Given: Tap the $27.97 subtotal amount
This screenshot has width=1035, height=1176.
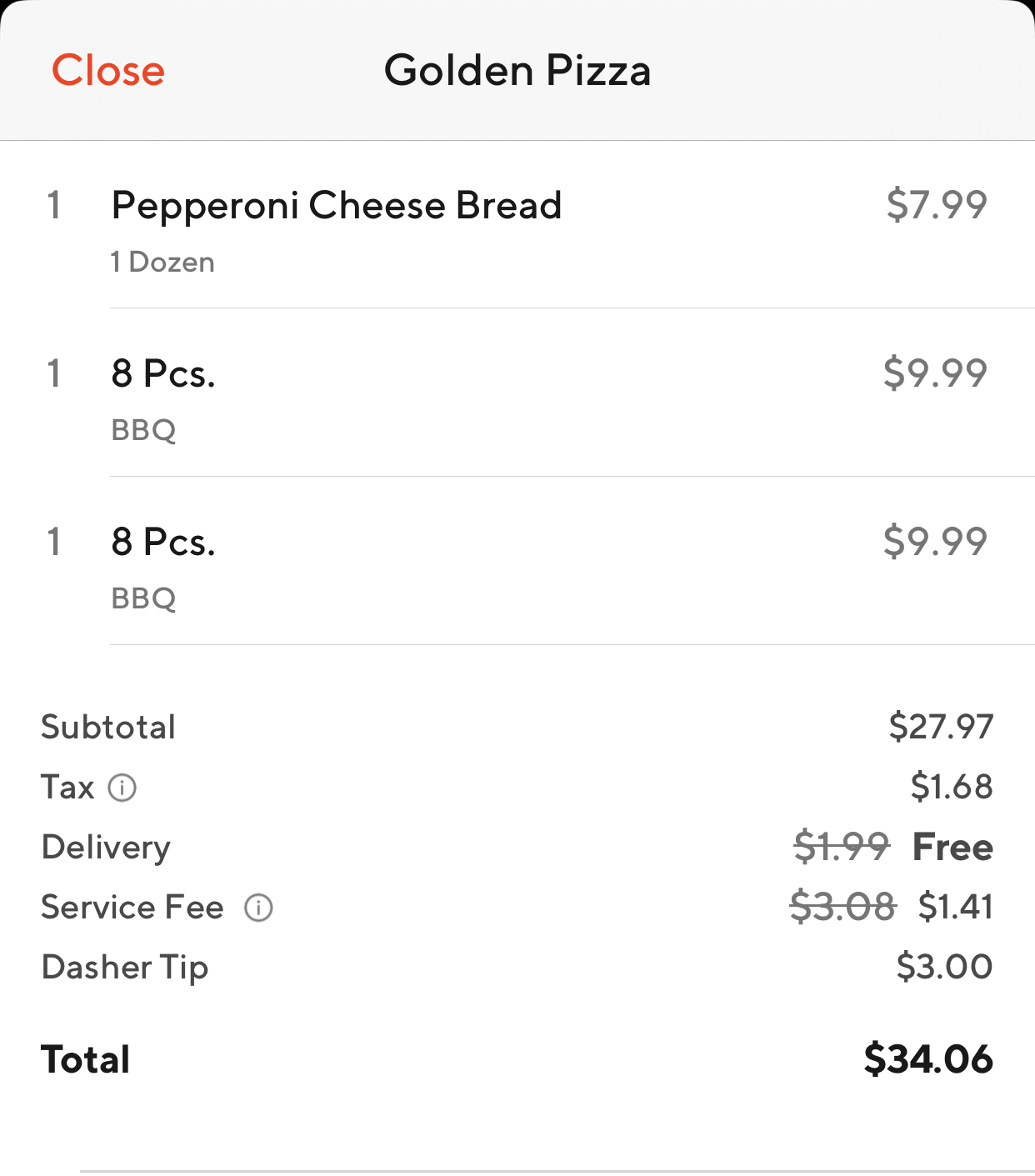Looking at the screenshot, I should 941,727.
